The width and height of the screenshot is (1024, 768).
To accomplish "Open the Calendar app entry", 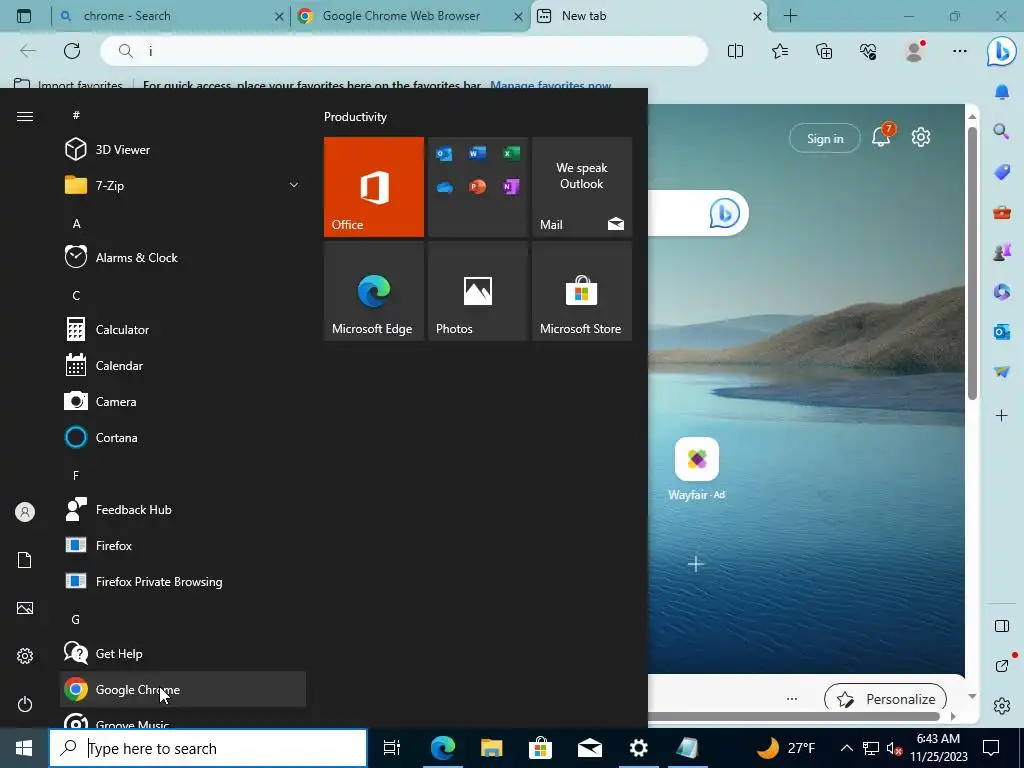I will coord(183,365).
